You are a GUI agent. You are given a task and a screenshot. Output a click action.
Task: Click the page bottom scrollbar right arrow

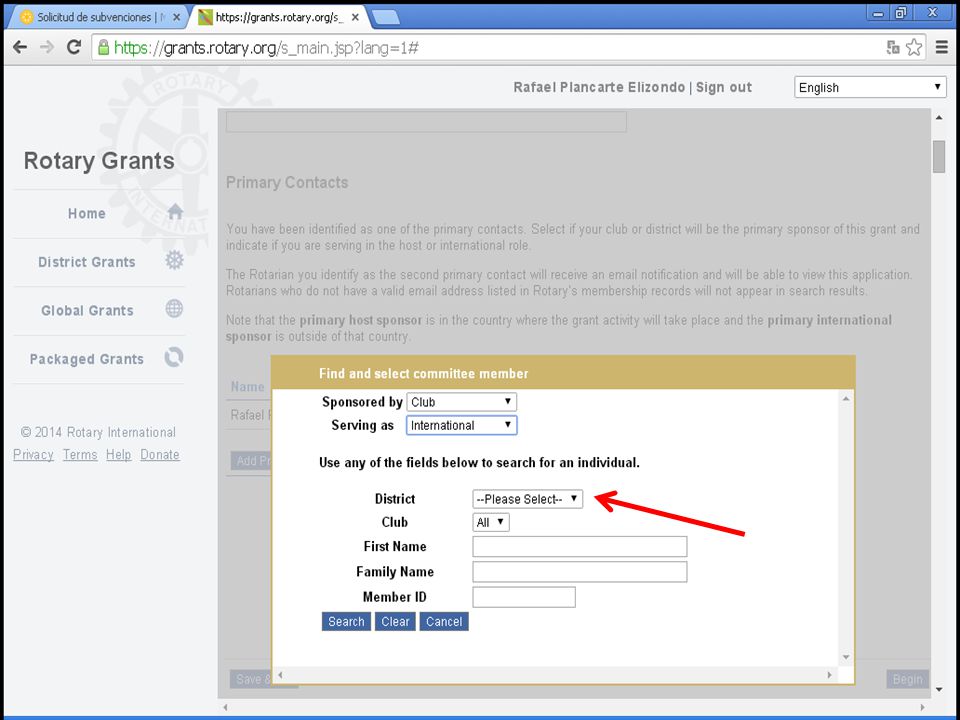coord(923,707)
